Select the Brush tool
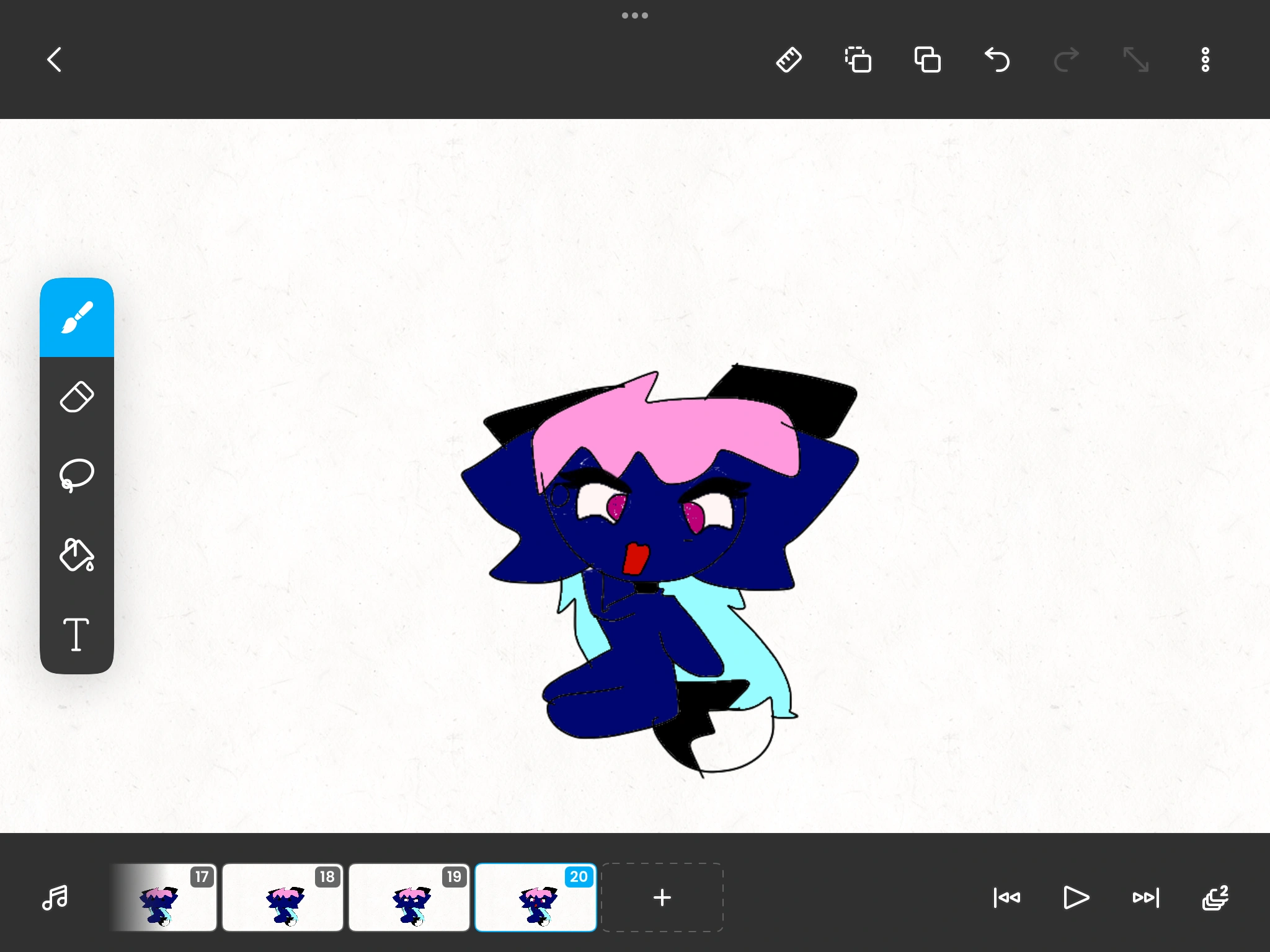Screen dimensions: 1270x952 coord(77,317)
